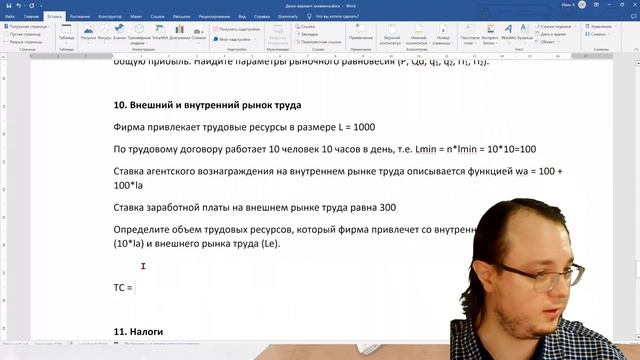Click the line 'Ставка заработной платы на внешнем рынке'
Screen dimensions: 640x360
(255, 208)
